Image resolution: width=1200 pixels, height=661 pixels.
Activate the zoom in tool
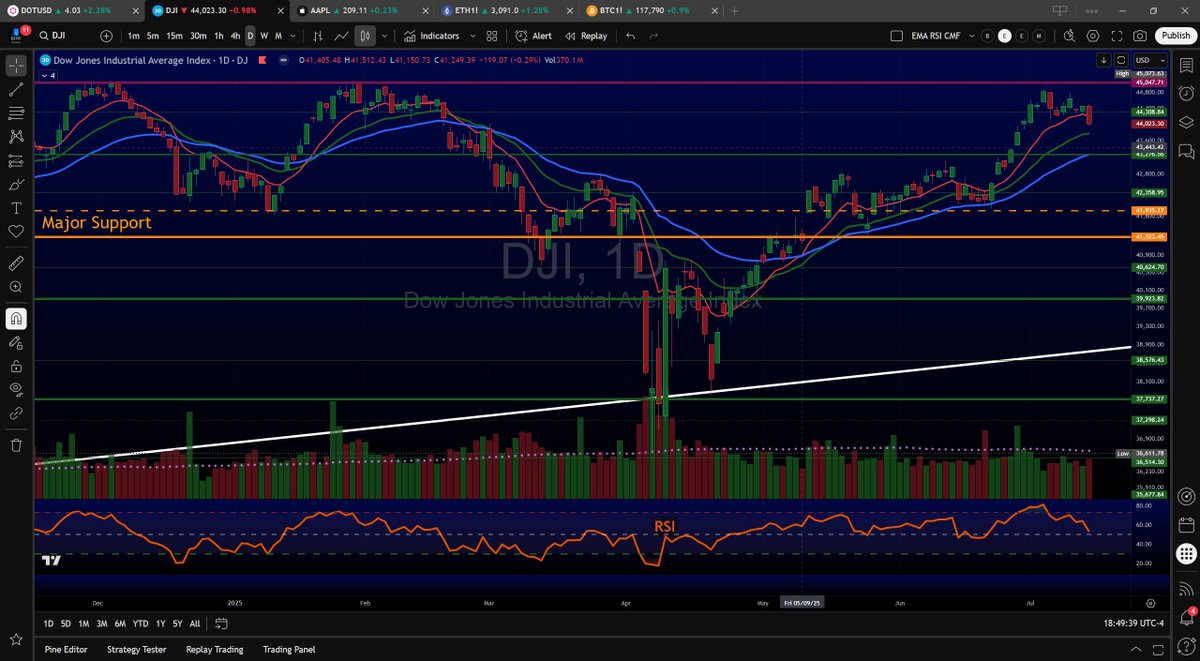click(16, 287)
